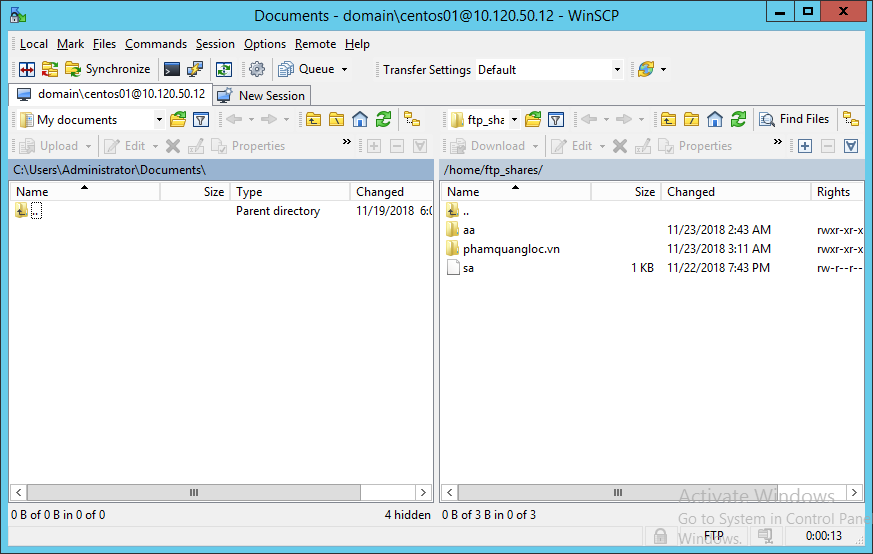Expand local toolbar overflow chevron

pos(347,142)
